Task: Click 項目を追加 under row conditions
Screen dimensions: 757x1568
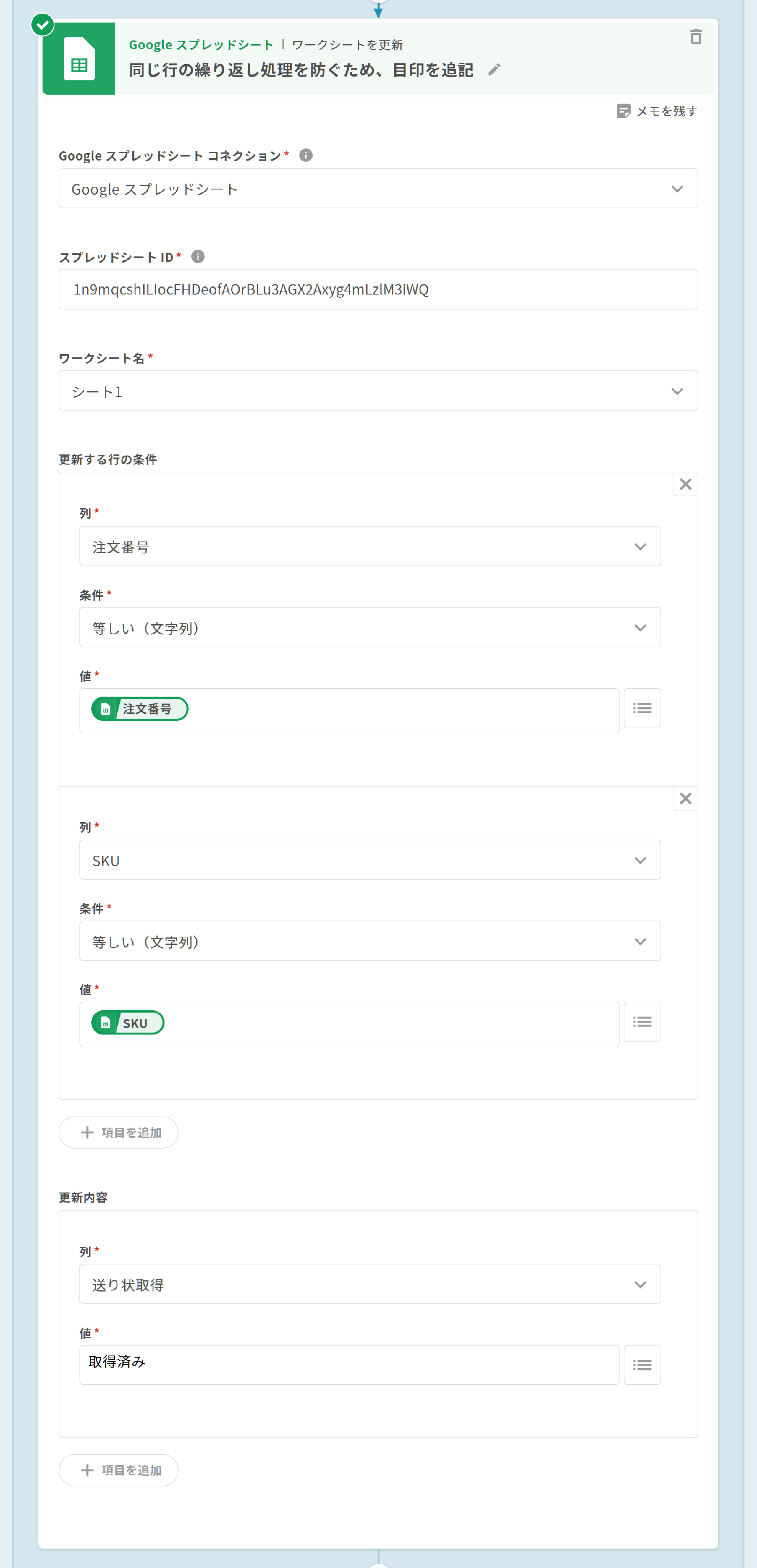Action: 119,1132
